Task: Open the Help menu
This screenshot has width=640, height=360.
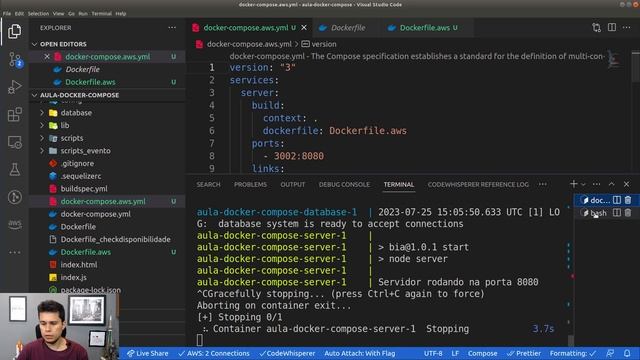Action: click(121, 13)
